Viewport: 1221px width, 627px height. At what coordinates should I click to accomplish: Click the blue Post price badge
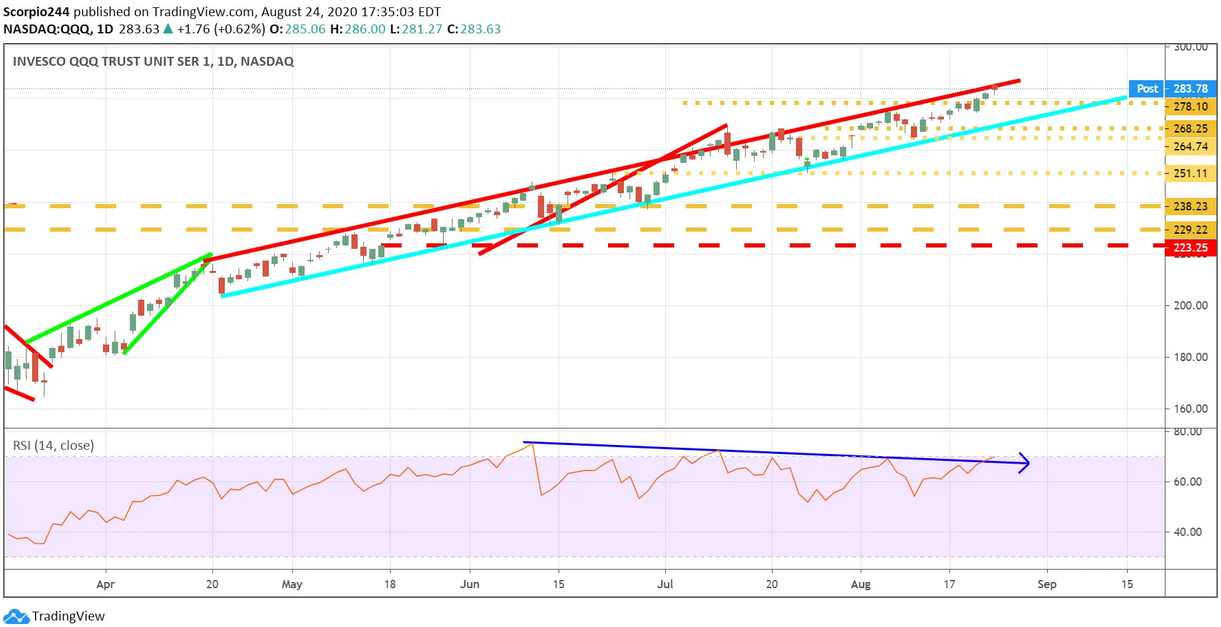[1145, 88]
